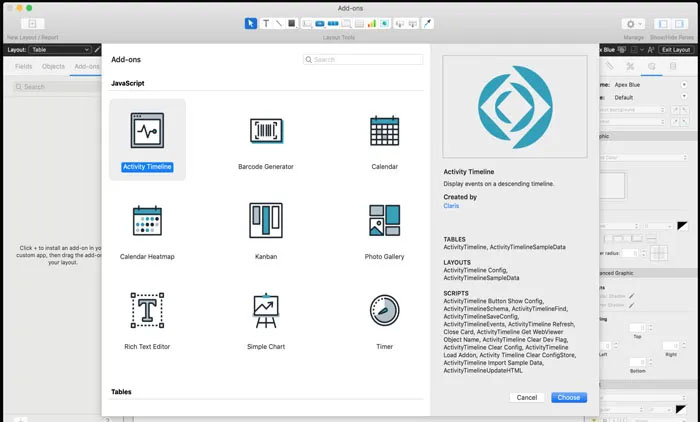Screen dimensions: 700x422
Task: Click the Corner radius input field
Action: (629, 253)
